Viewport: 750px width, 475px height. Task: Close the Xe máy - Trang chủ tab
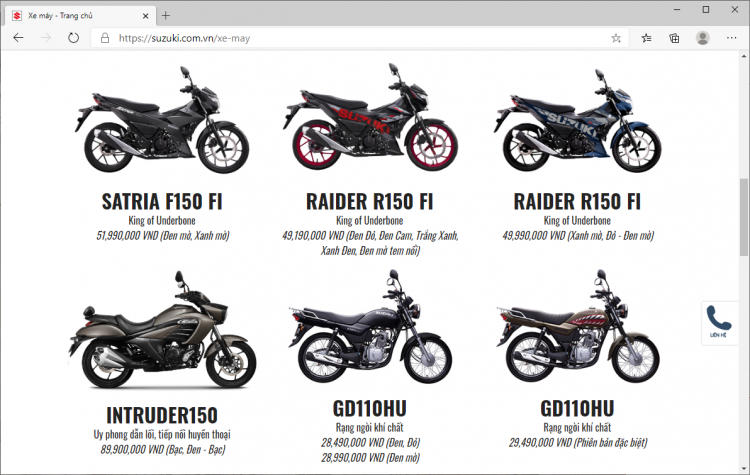click(145, 16)
